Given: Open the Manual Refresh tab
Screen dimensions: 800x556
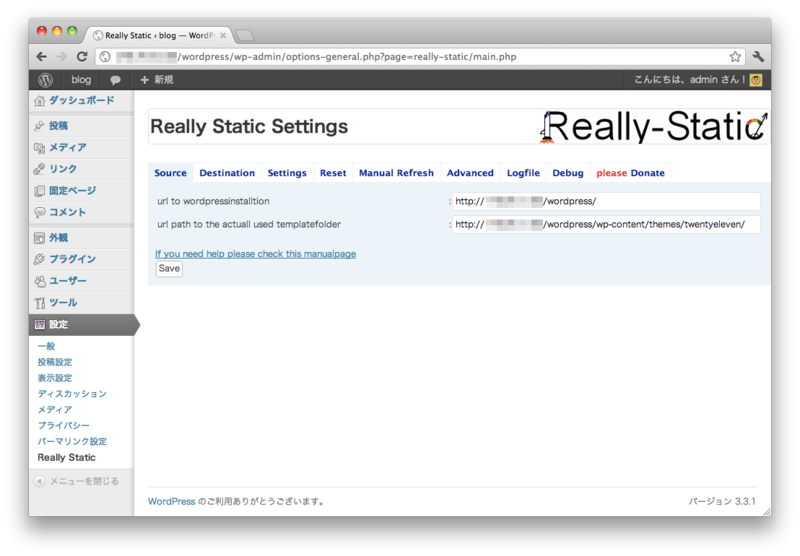Looking at the screenshot, I should click(x=396, y=173).
